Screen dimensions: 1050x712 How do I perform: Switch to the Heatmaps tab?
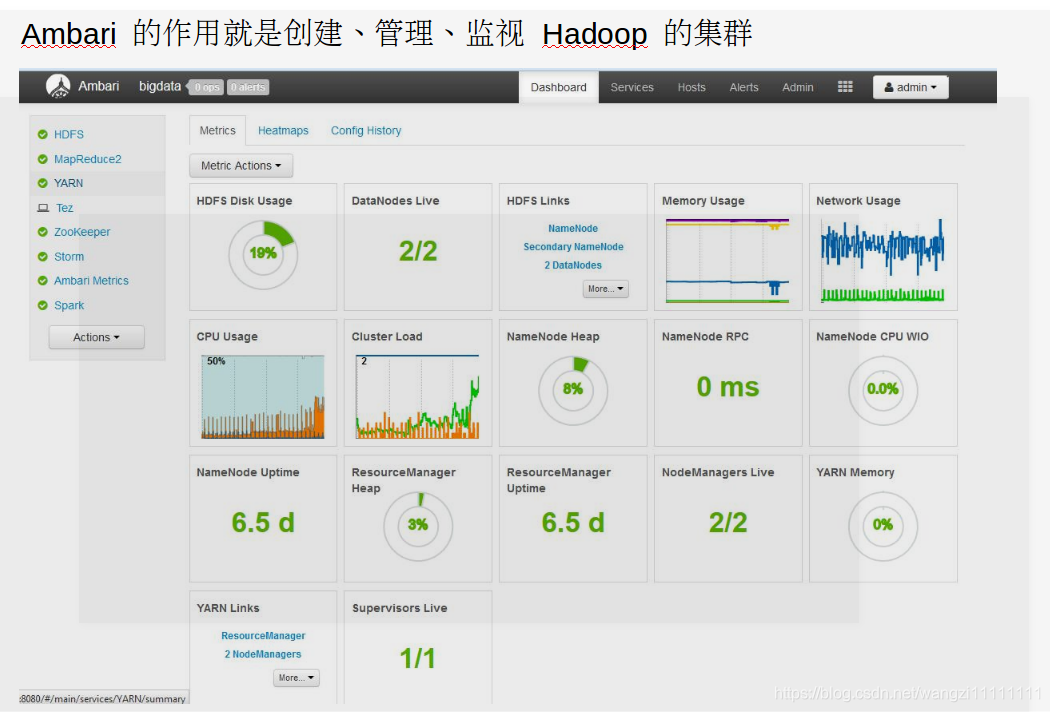(x=283, y=131)
